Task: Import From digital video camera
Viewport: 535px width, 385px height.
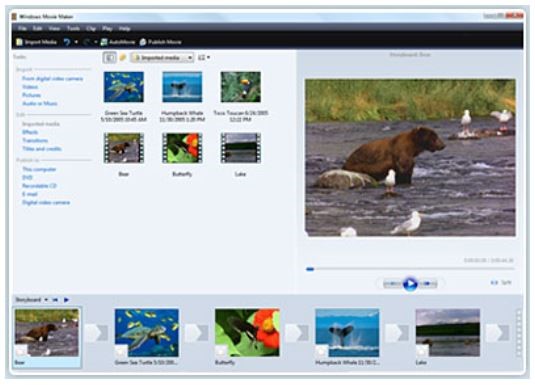Action: click(x=53, y=79)
